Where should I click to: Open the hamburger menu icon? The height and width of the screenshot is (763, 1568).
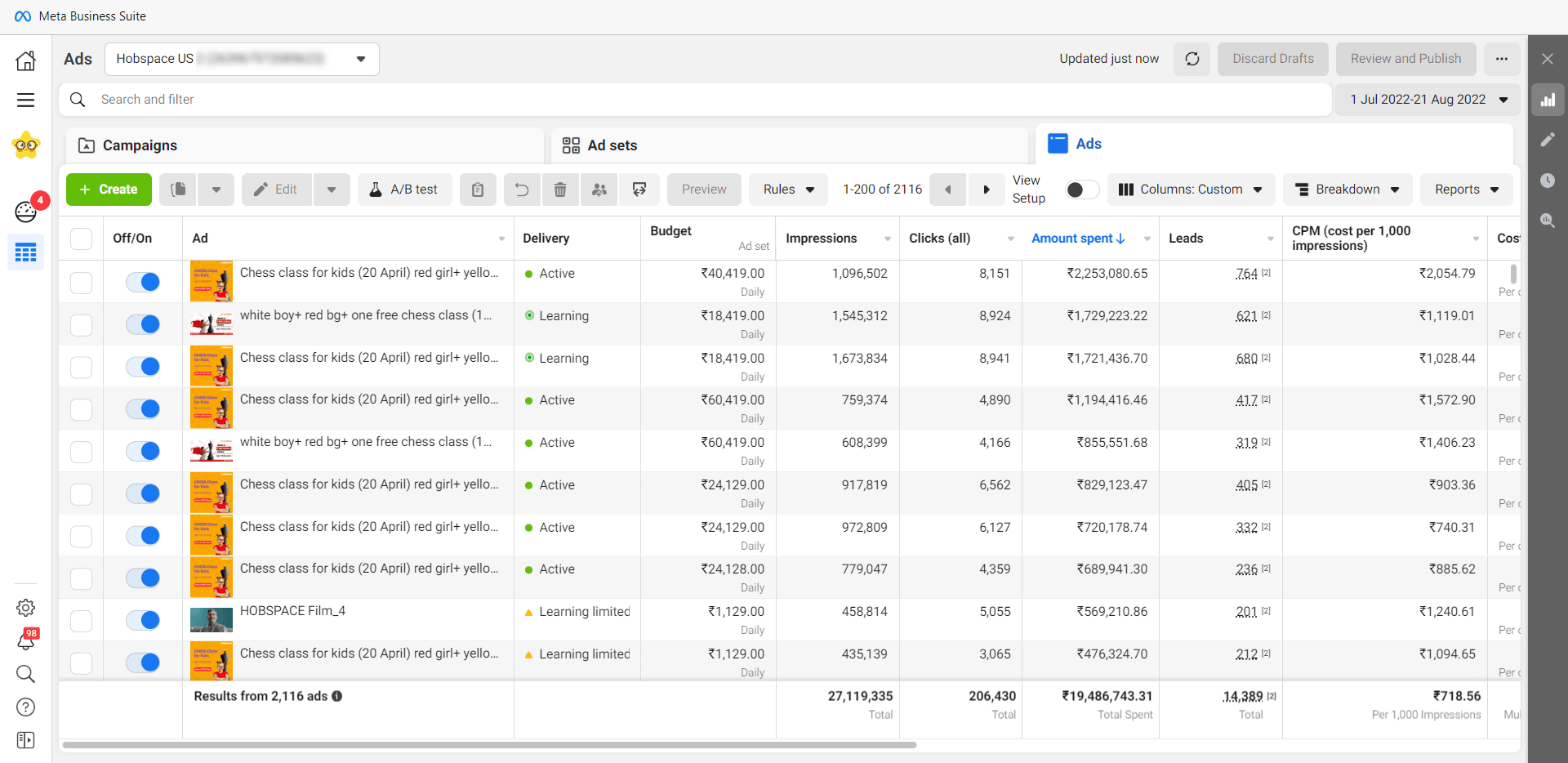26,100
